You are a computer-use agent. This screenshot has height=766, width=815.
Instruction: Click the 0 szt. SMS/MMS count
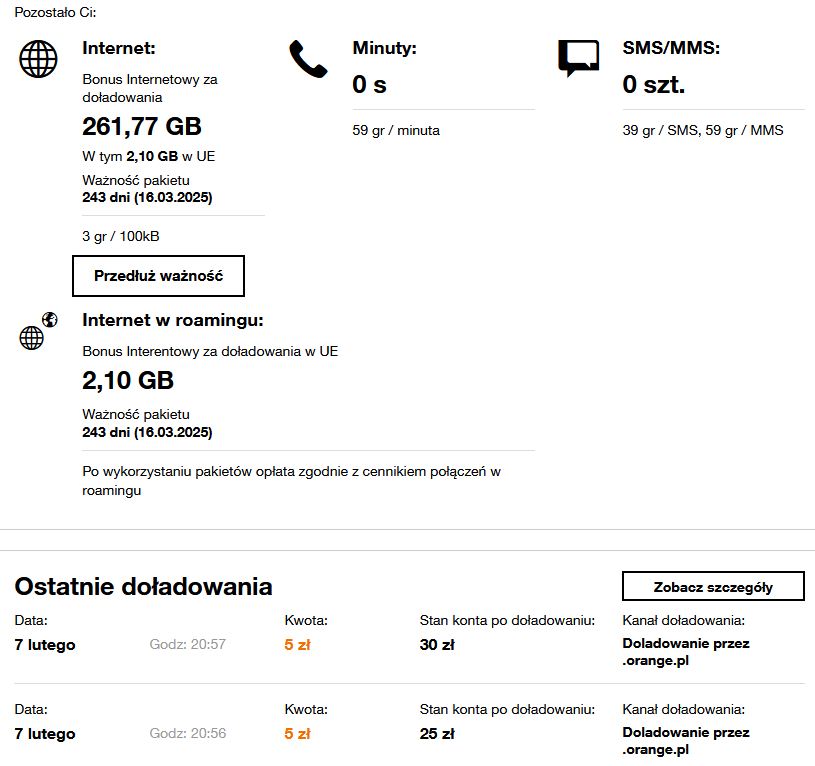click(653, 85)
